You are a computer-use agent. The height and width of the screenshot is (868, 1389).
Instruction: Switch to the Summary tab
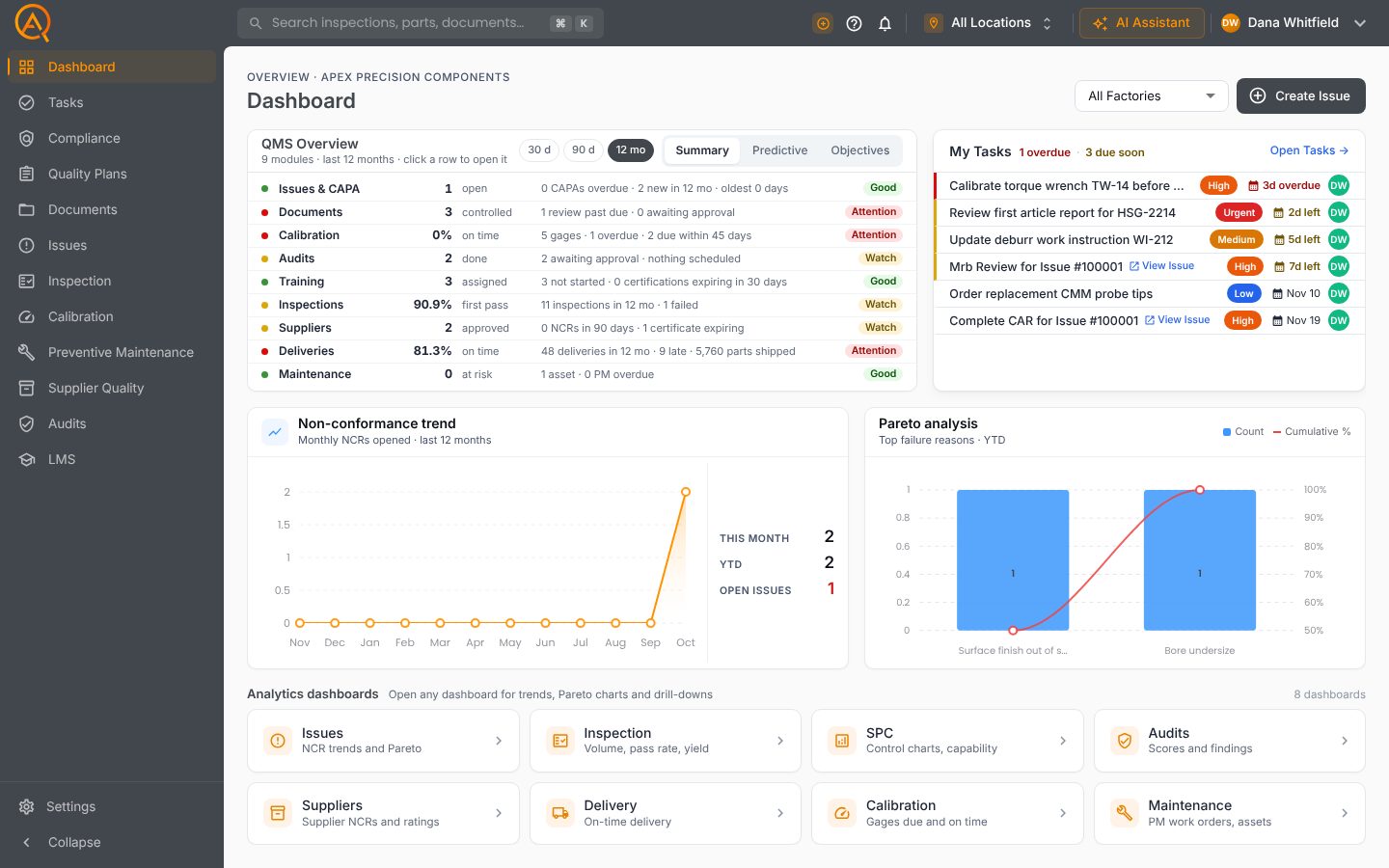[702, 150]
